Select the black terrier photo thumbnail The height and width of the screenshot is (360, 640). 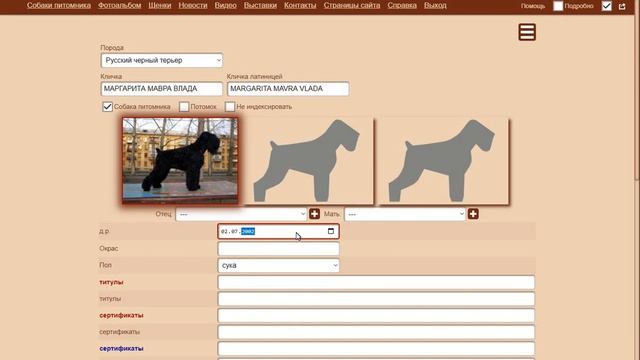pos(180,160)
